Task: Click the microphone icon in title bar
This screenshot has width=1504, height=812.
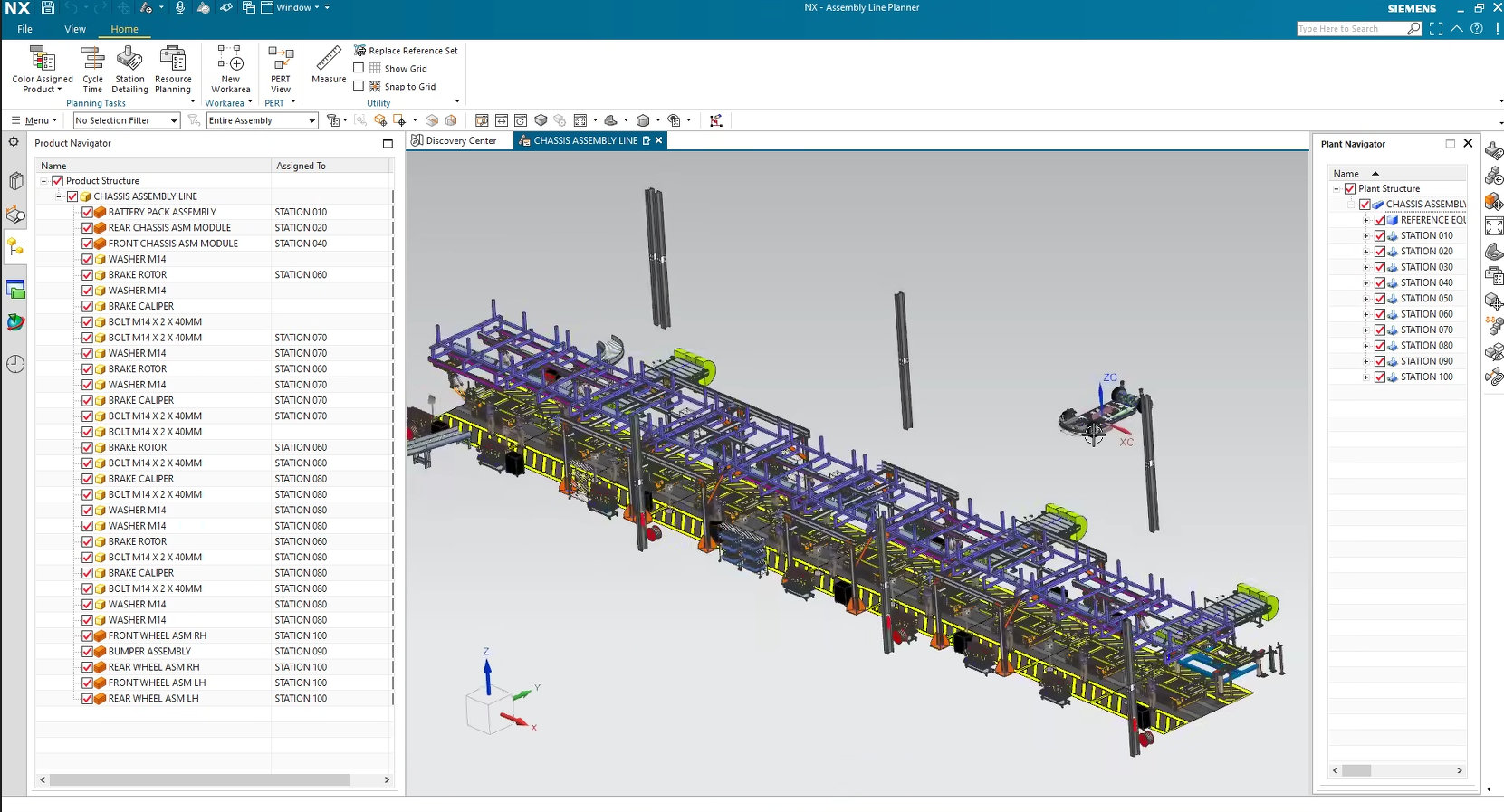Action: click(180, 7)
